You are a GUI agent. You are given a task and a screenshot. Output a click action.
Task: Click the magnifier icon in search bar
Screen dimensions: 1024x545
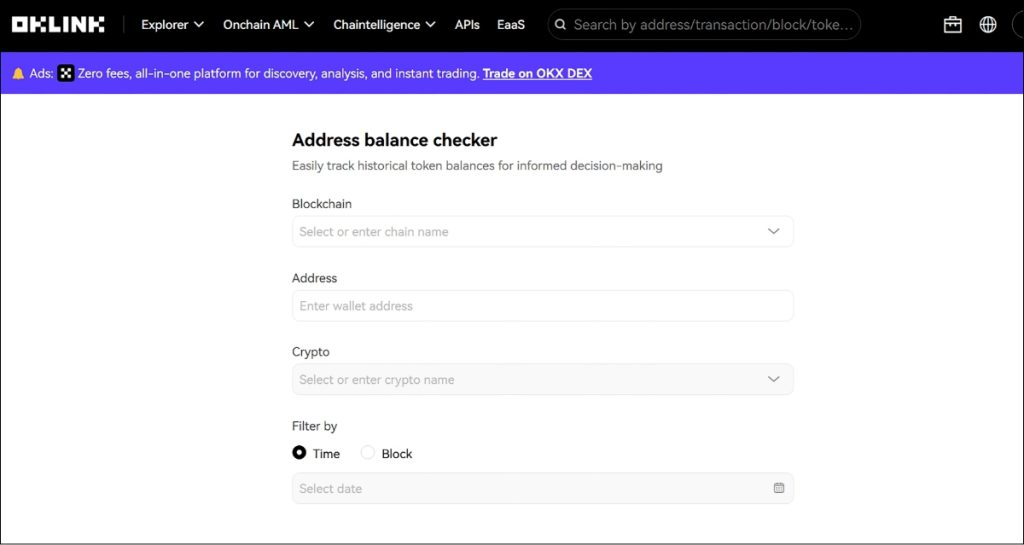tap(561, 24)
